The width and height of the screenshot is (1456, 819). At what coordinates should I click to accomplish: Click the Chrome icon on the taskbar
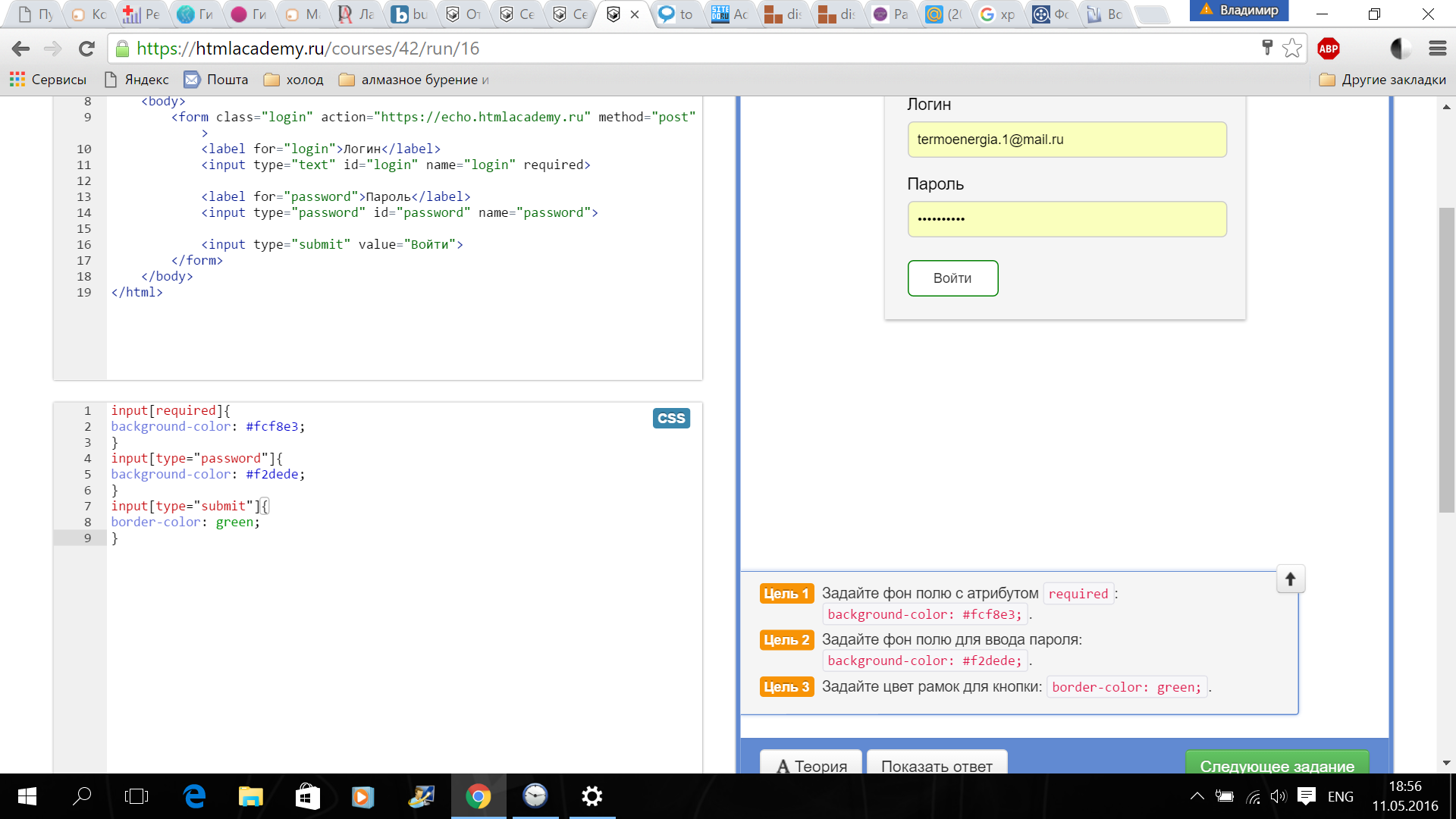tap(478, 796)
